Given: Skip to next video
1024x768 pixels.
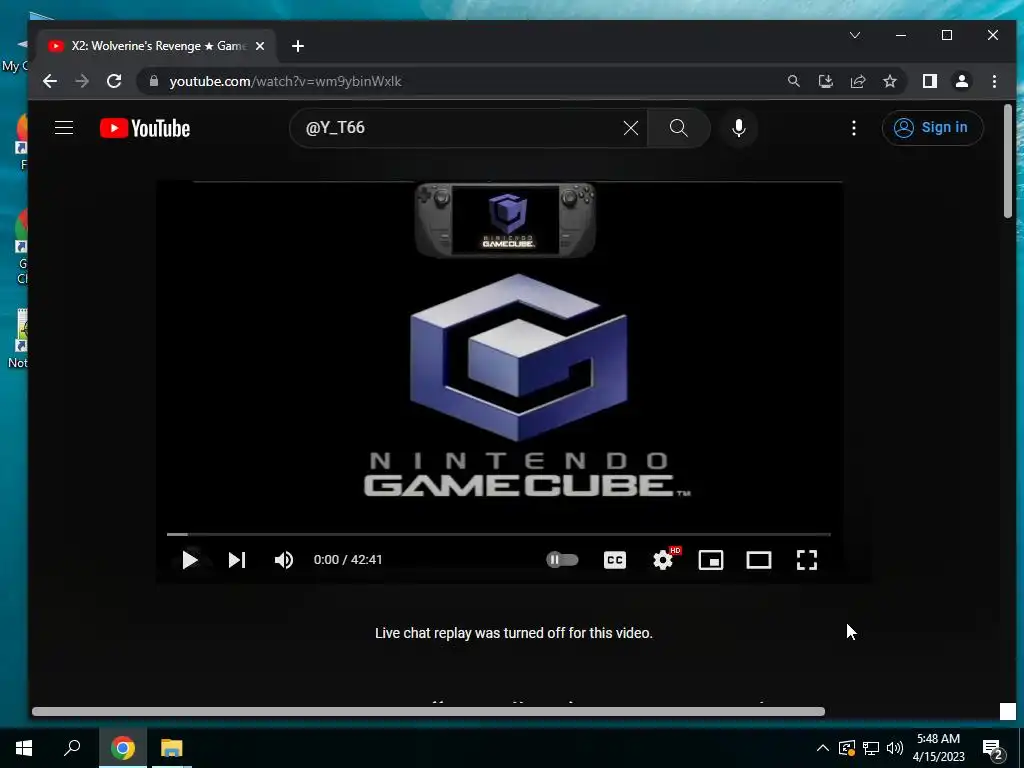Looking at the screenshot, I should click(237, 560).
